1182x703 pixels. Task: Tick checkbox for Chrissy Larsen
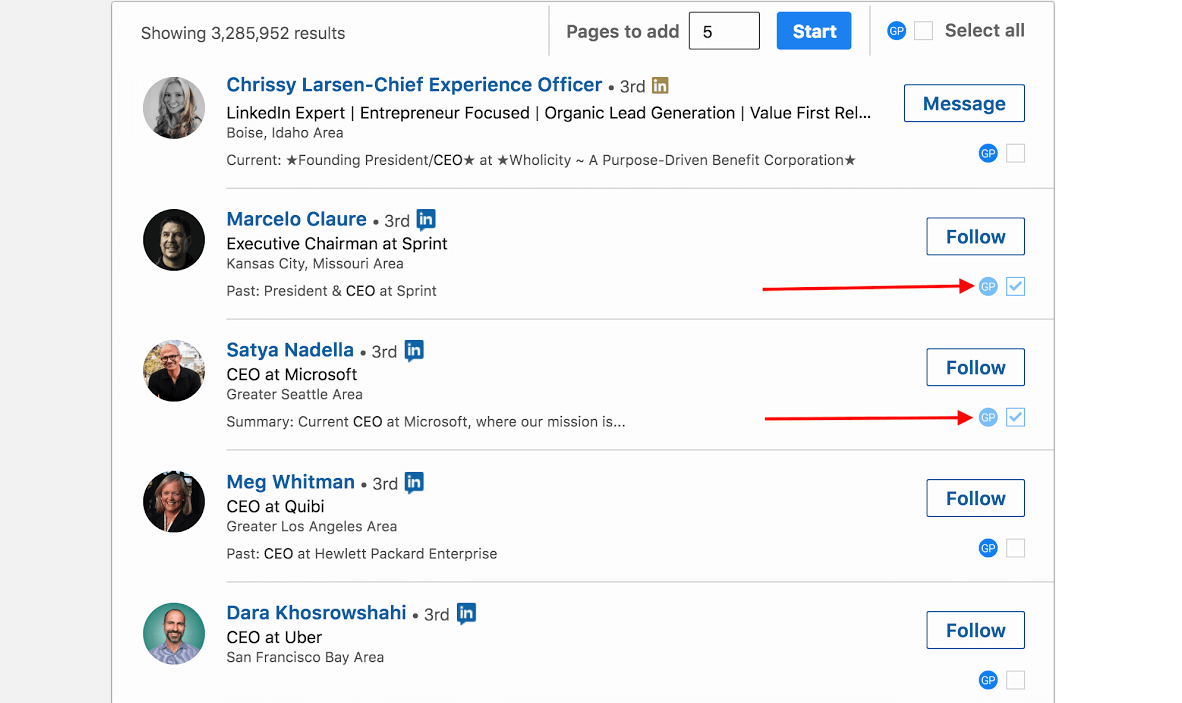[1015, 154]
